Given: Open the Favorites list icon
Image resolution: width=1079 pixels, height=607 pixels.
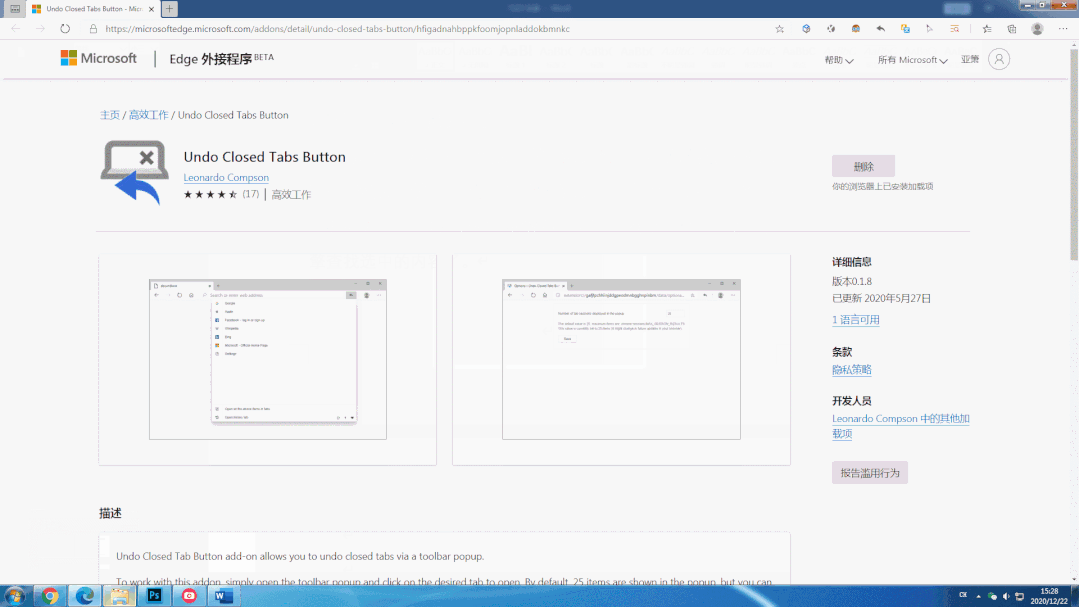Looking at the screenshot, I should [x=987, y=29].
